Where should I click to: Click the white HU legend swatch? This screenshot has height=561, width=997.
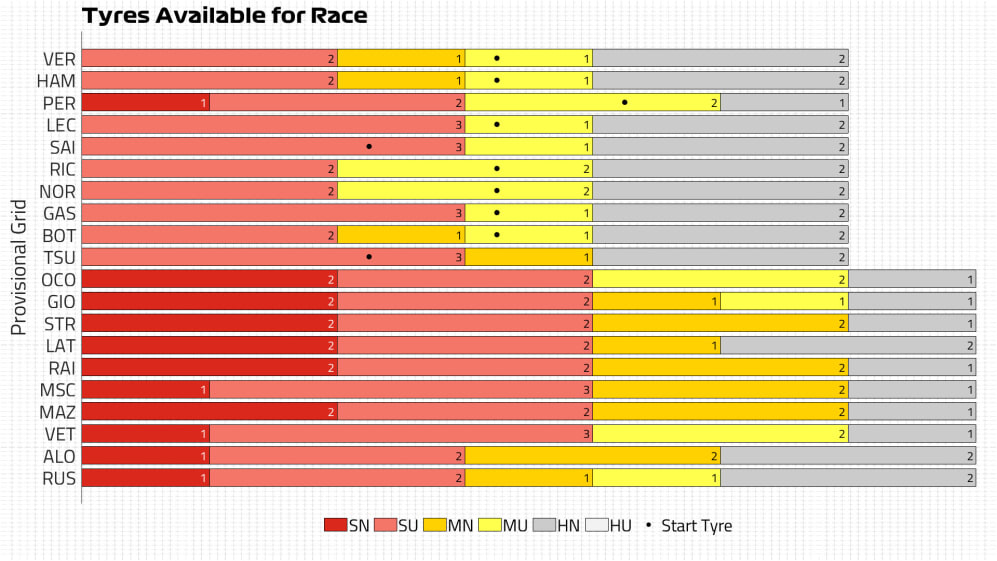(597, 525)
